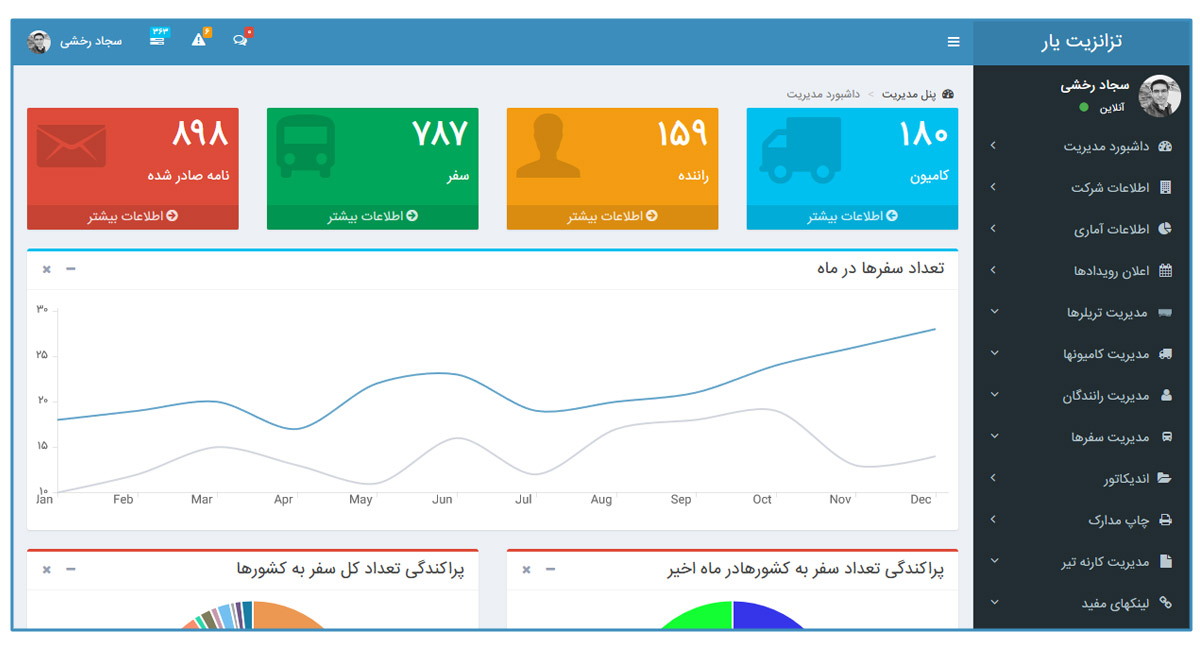Collapse chevron beside لینکهای مفید
Image resolution: width=1200 pixels, height=650 pixels.
click(x=994, y=603)
